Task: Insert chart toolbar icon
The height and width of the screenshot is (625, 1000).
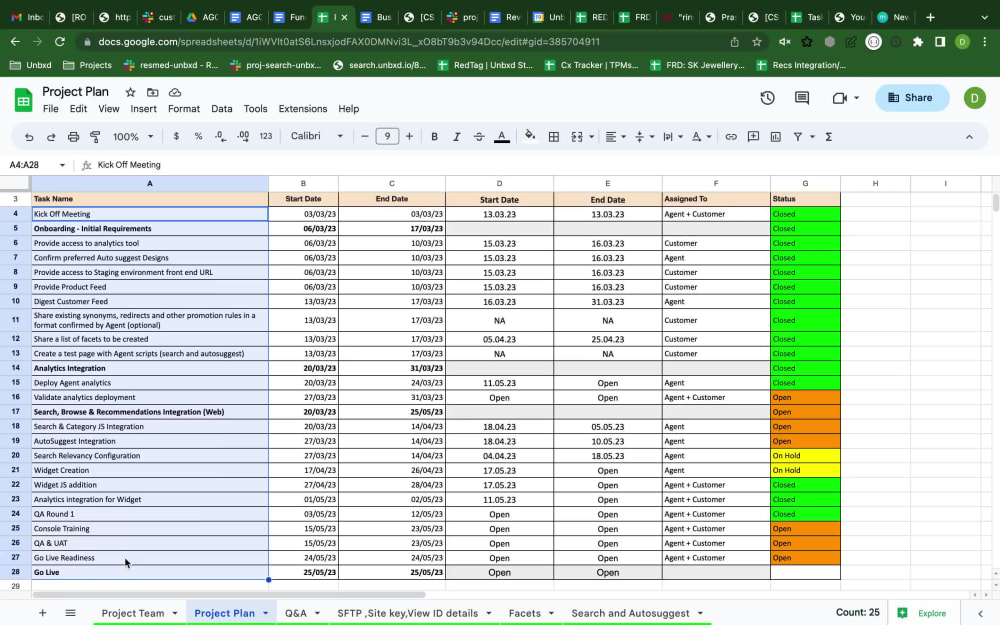Action: pyautogui.click(x=776, y=136)
